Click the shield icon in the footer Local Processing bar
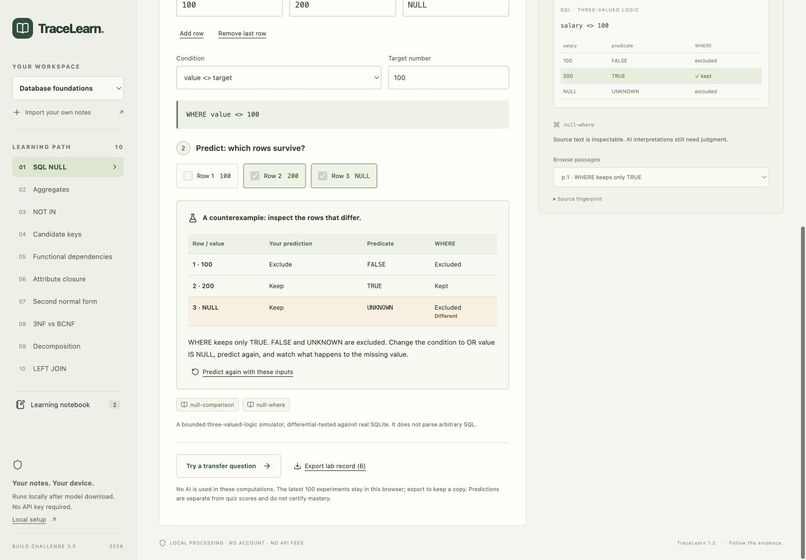This screenshot has width=806, height=560. (162, 543)
